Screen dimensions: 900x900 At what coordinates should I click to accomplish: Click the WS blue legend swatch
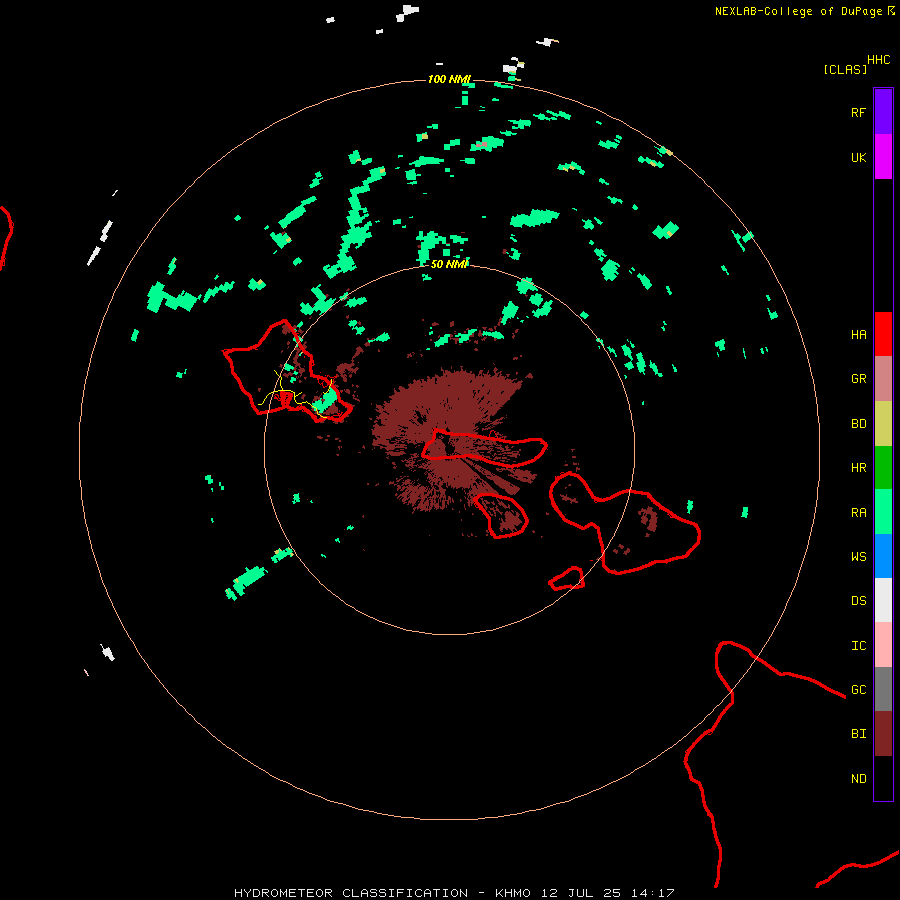(x=883, y=556)
